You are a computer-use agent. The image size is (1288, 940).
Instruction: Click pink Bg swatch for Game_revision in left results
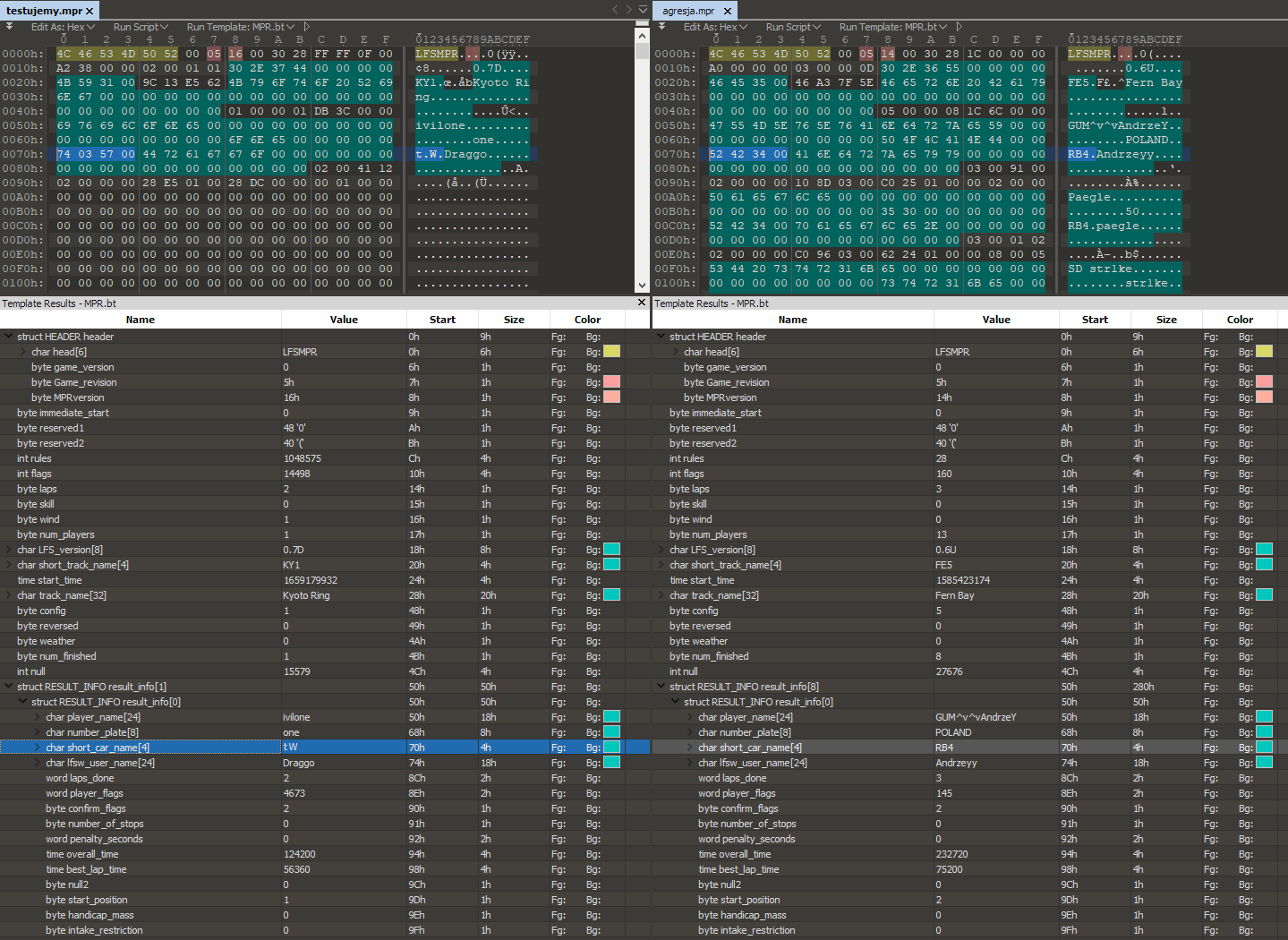tap(612, 382)
